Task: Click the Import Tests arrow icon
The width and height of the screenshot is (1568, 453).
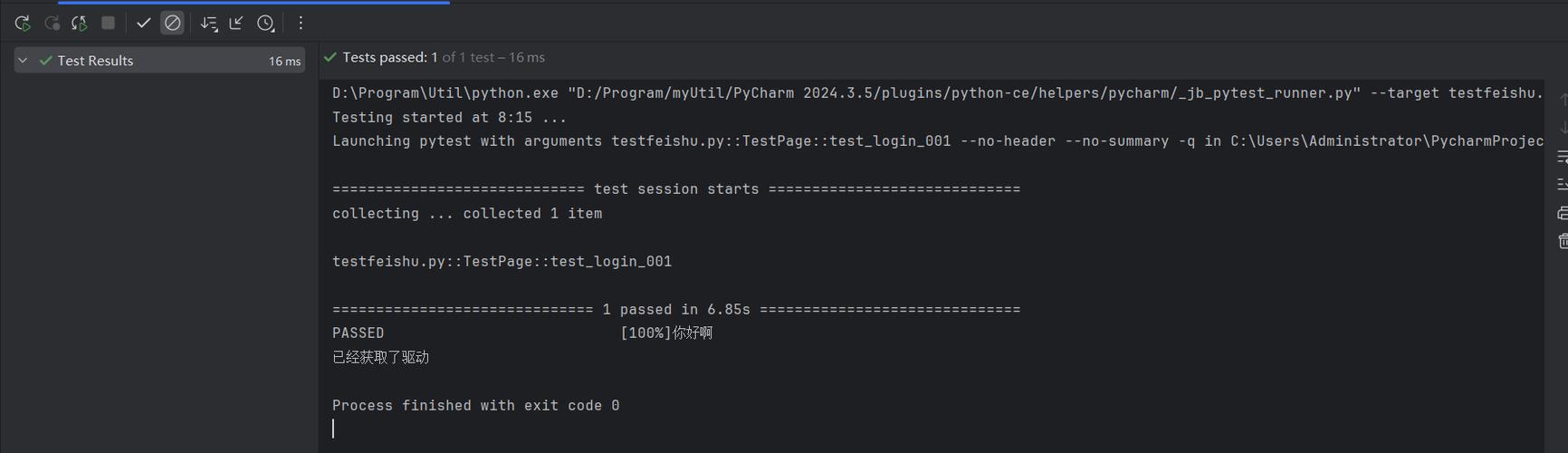Action: pos(236,24)
